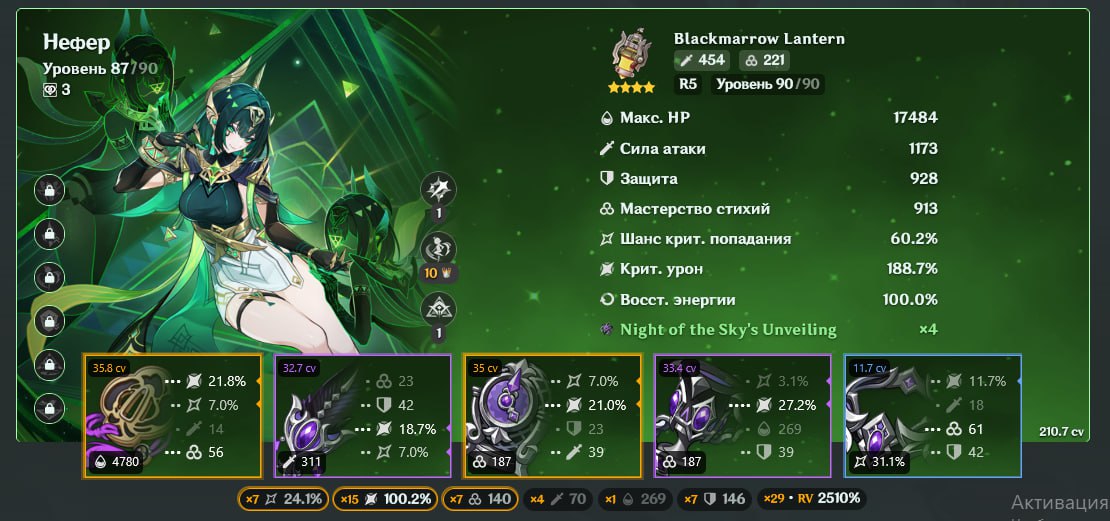Click the Blackmarrow Lantern weapon icon
The image size is (1110, 521).
[x=631, y=56]
